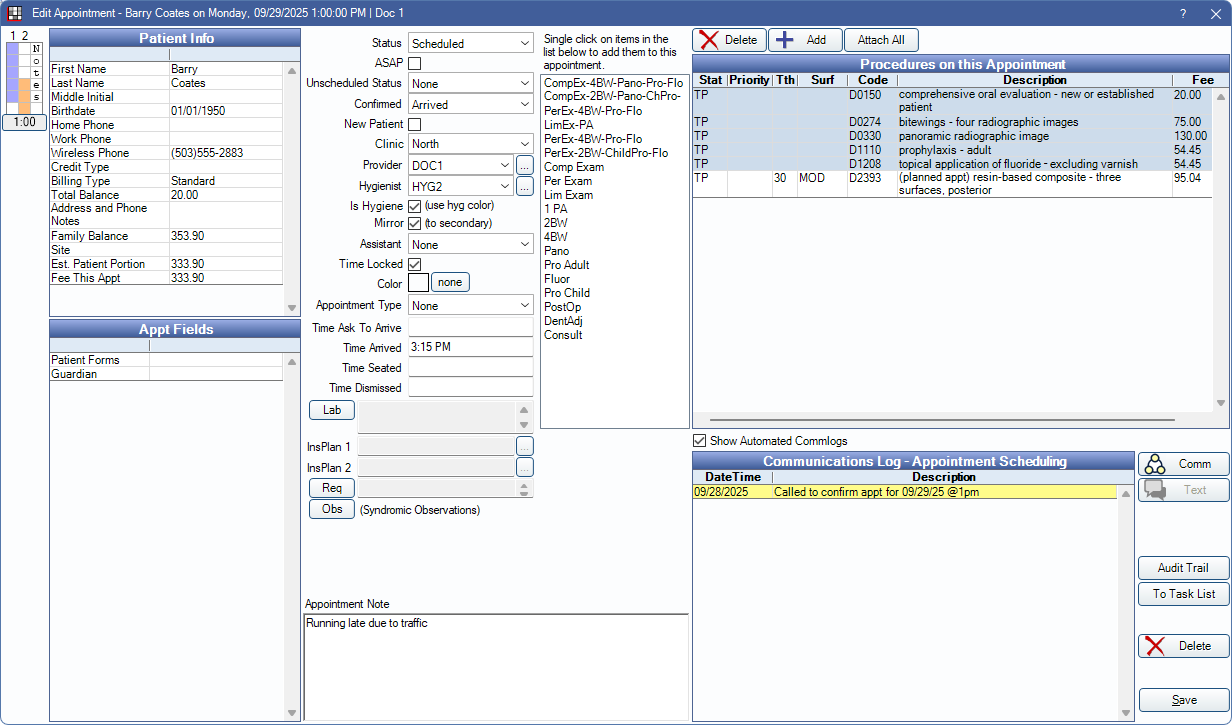This screenshot has width=1232, height=725.
Task: Open the Comm log entry button
Action: tap(1183, 464)
